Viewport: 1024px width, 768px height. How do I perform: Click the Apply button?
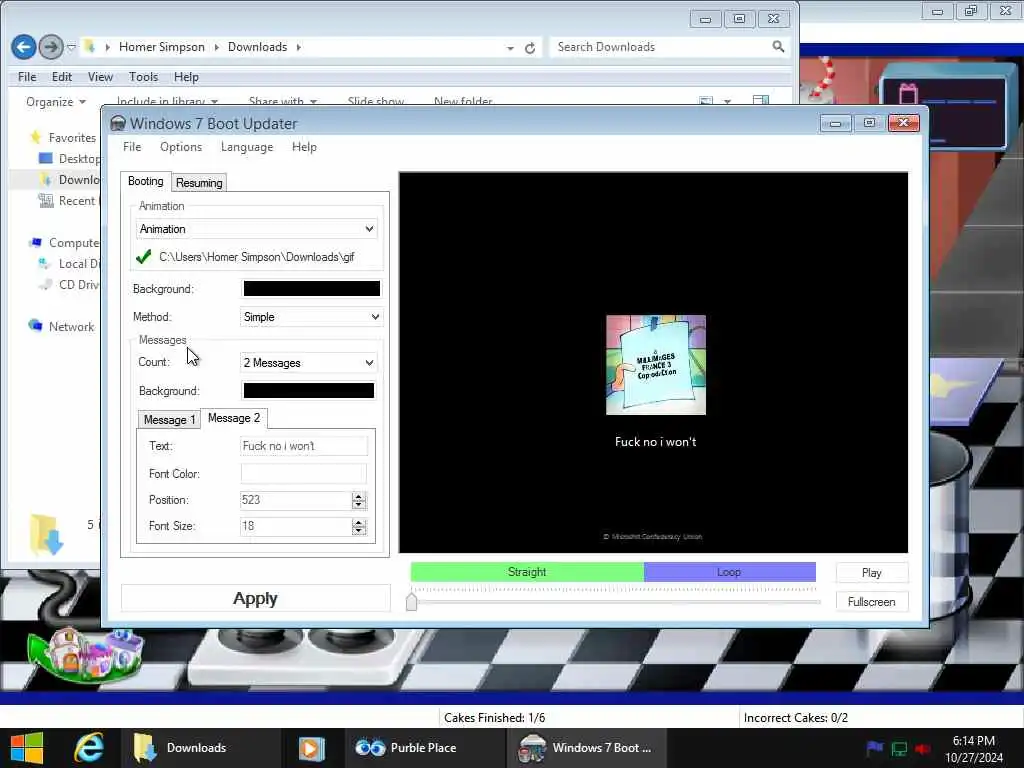(x=255, y=598)
